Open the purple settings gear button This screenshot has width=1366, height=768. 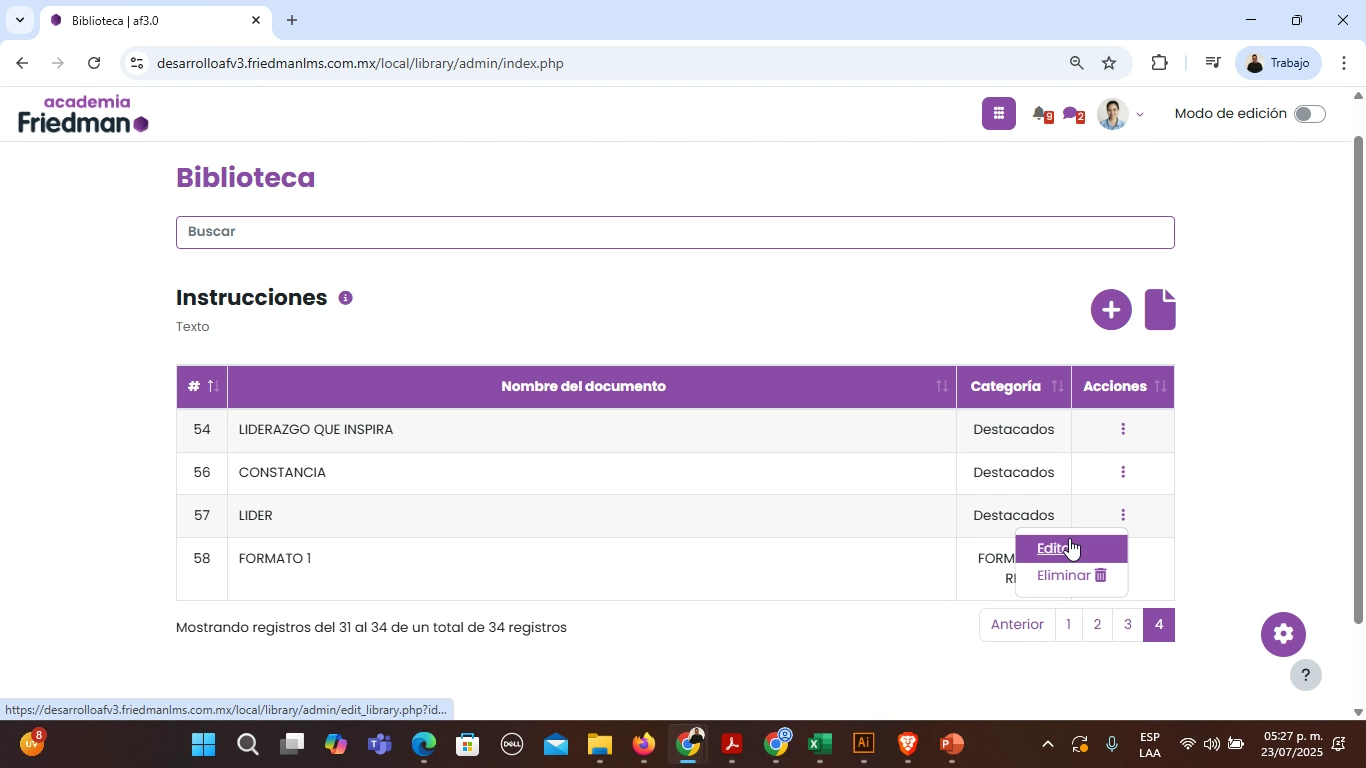[1283, 634]
